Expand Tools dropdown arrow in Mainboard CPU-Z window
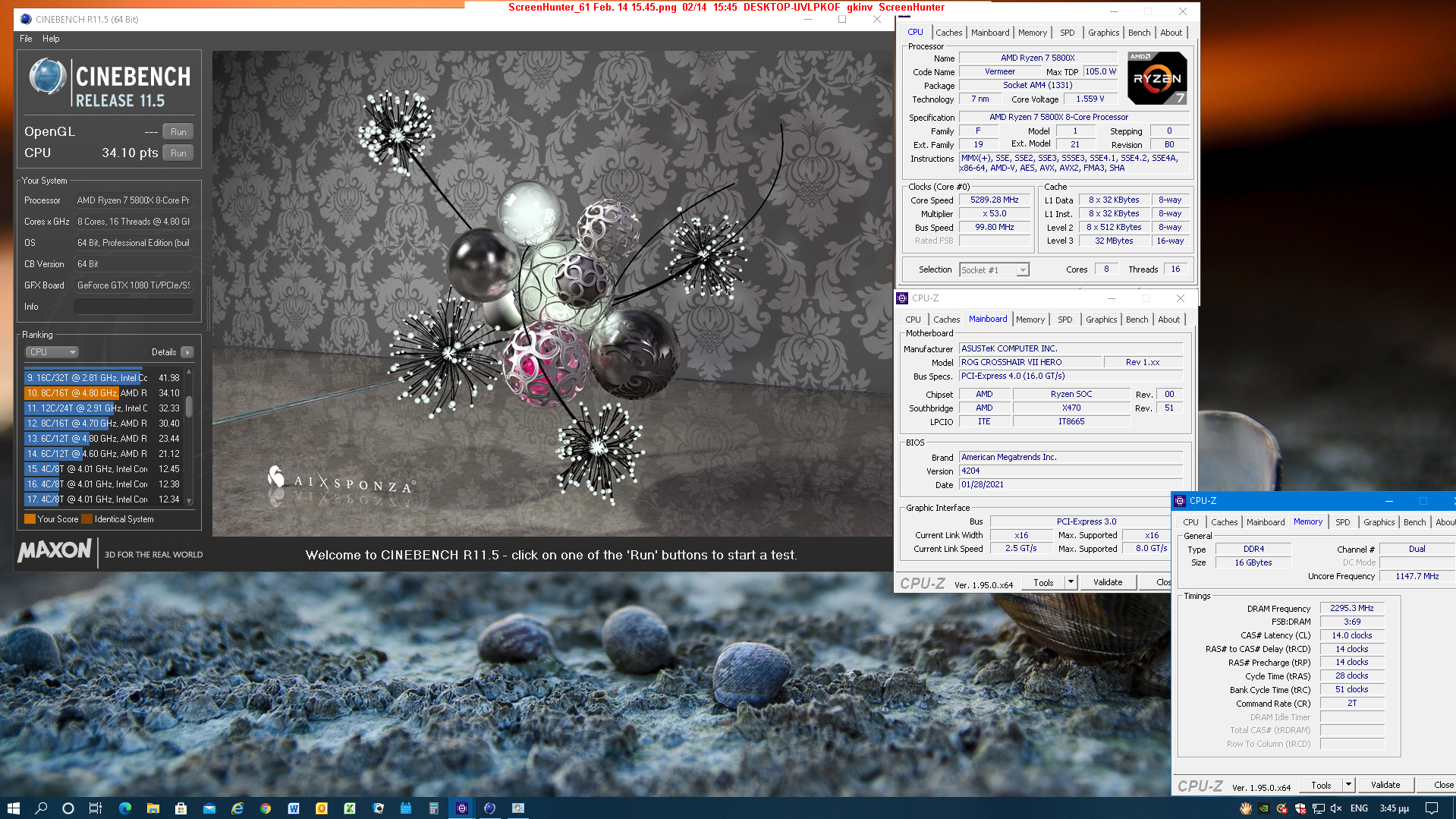1456x819 pixels. pos(1071,582)
